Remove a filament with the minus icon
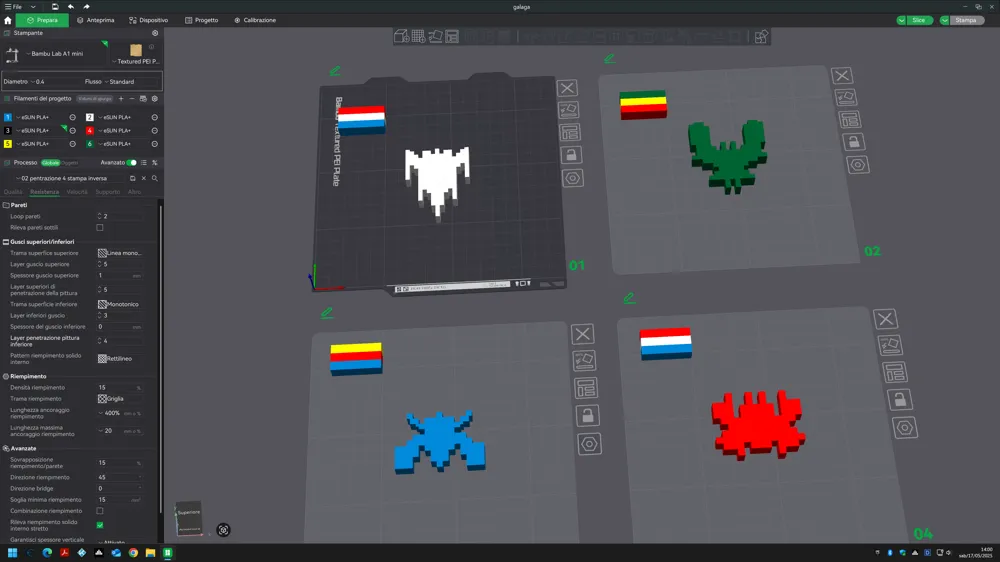Image resolution: width=1000 pixels, height=562 pixels. [132, 99]
